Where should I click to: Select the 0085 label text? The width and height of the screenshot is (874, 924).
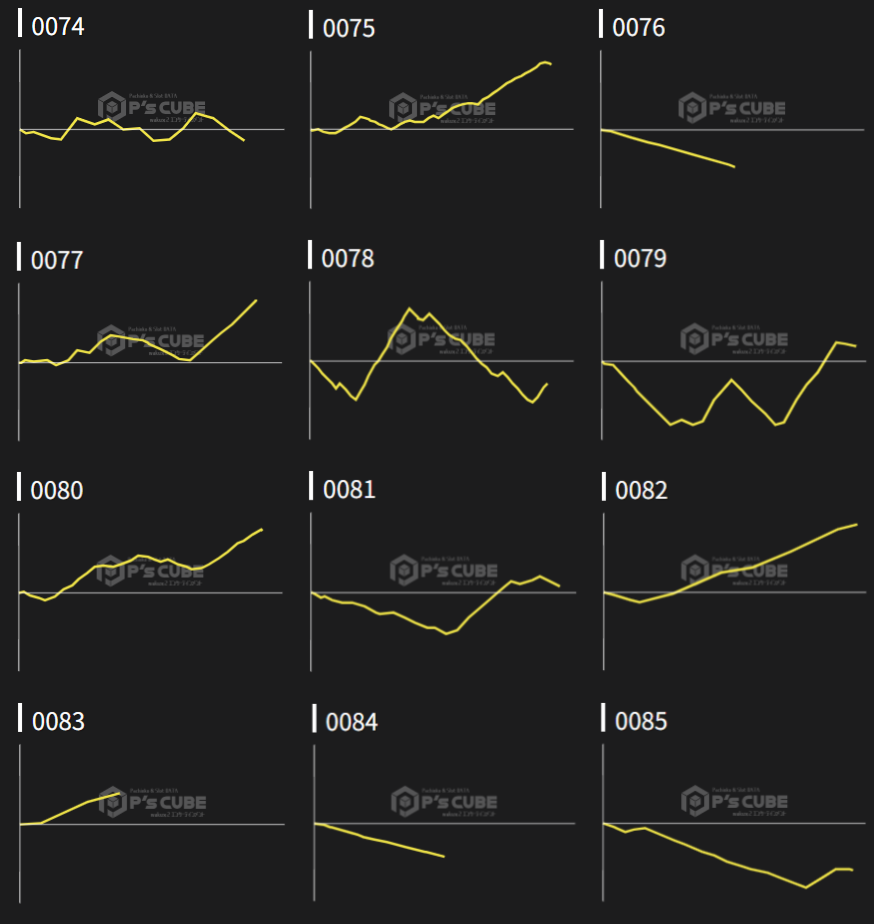coord(641,721)
